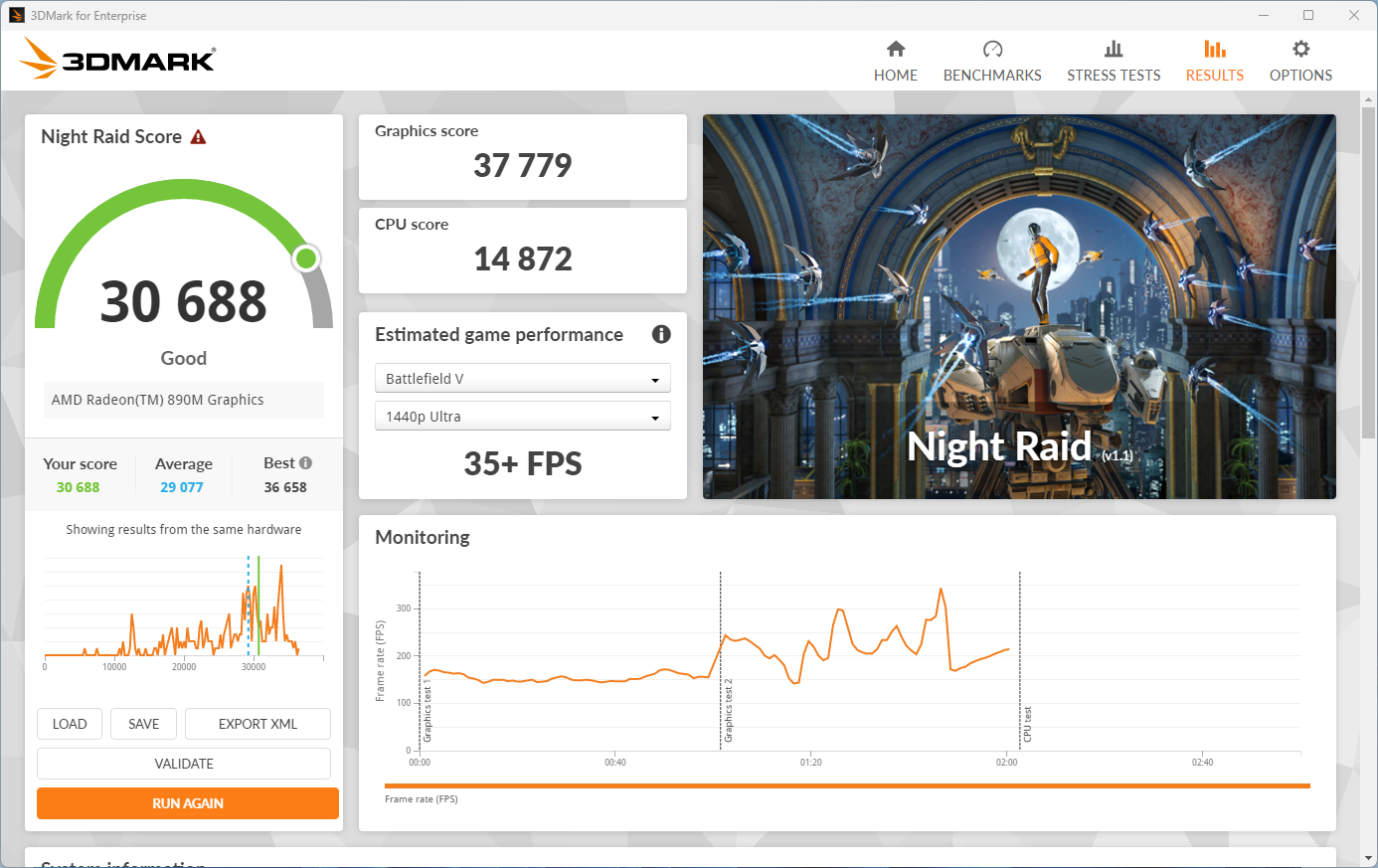Click the Benchmarks gauge icon
1378x868 pixels.
(992, 47)
